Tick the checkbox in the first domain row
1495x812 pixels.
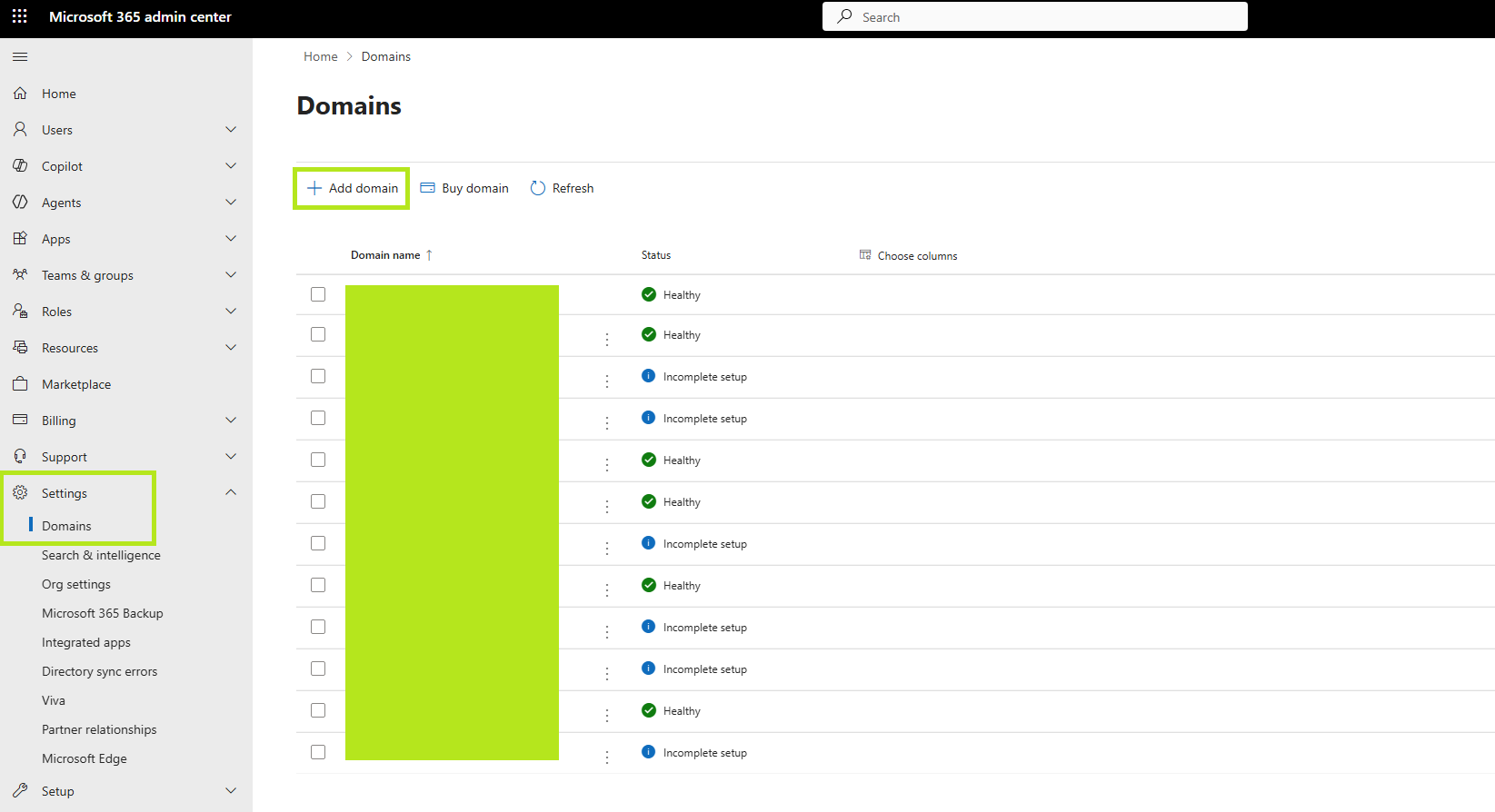[318, 294]
